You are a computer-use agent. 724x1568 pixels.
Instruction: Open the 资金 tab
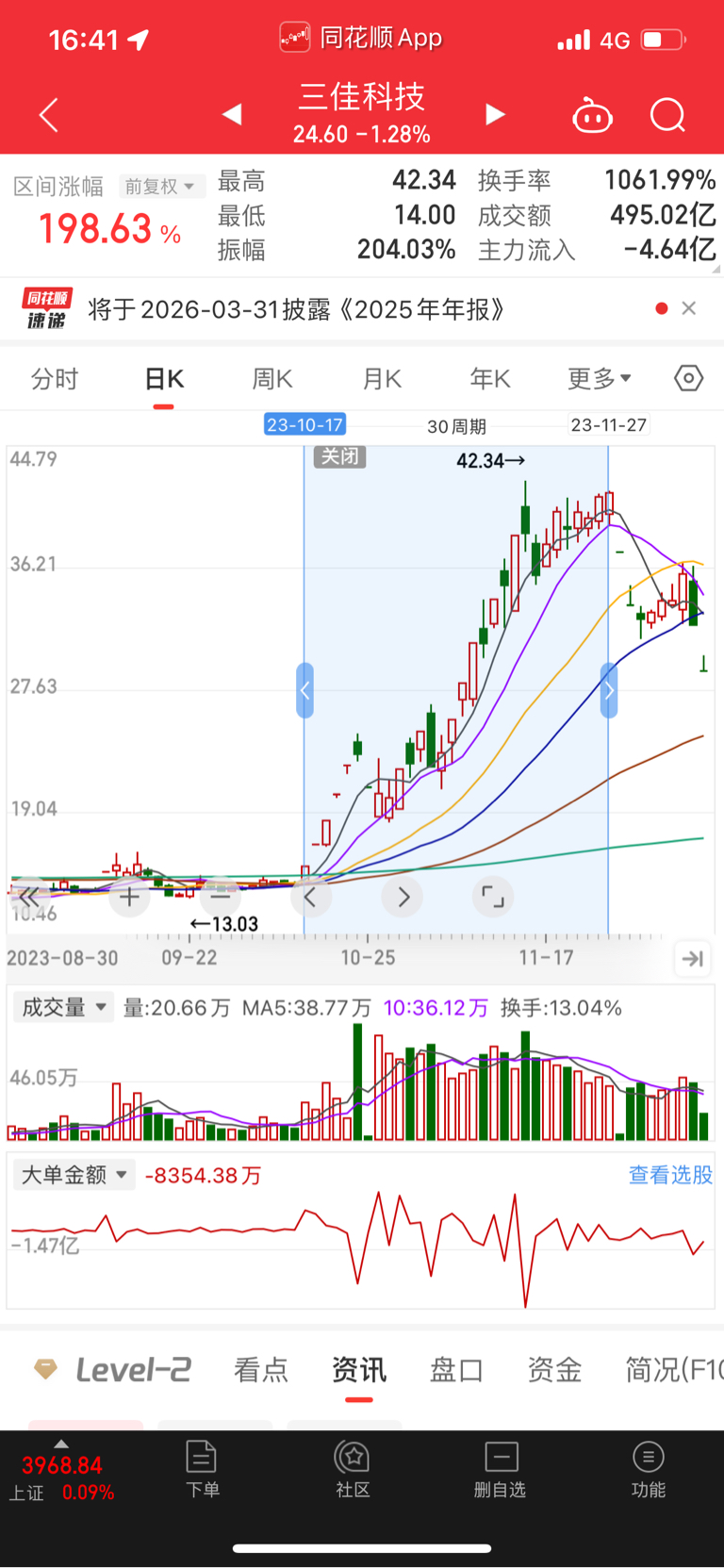click(x=554, y=1369)
